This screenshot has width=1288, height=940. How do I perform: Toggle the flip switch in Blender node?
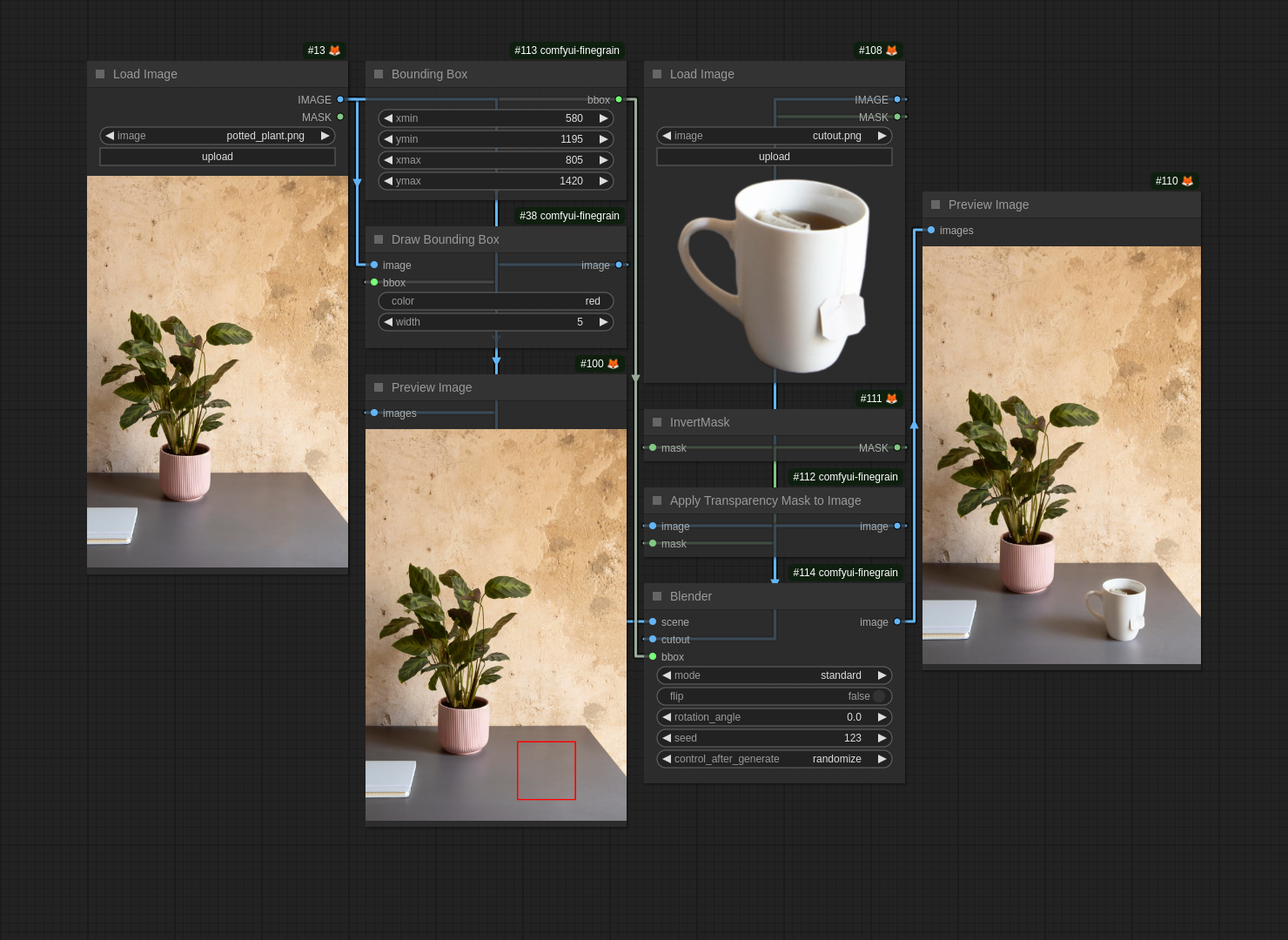click(x=879, y=696)
